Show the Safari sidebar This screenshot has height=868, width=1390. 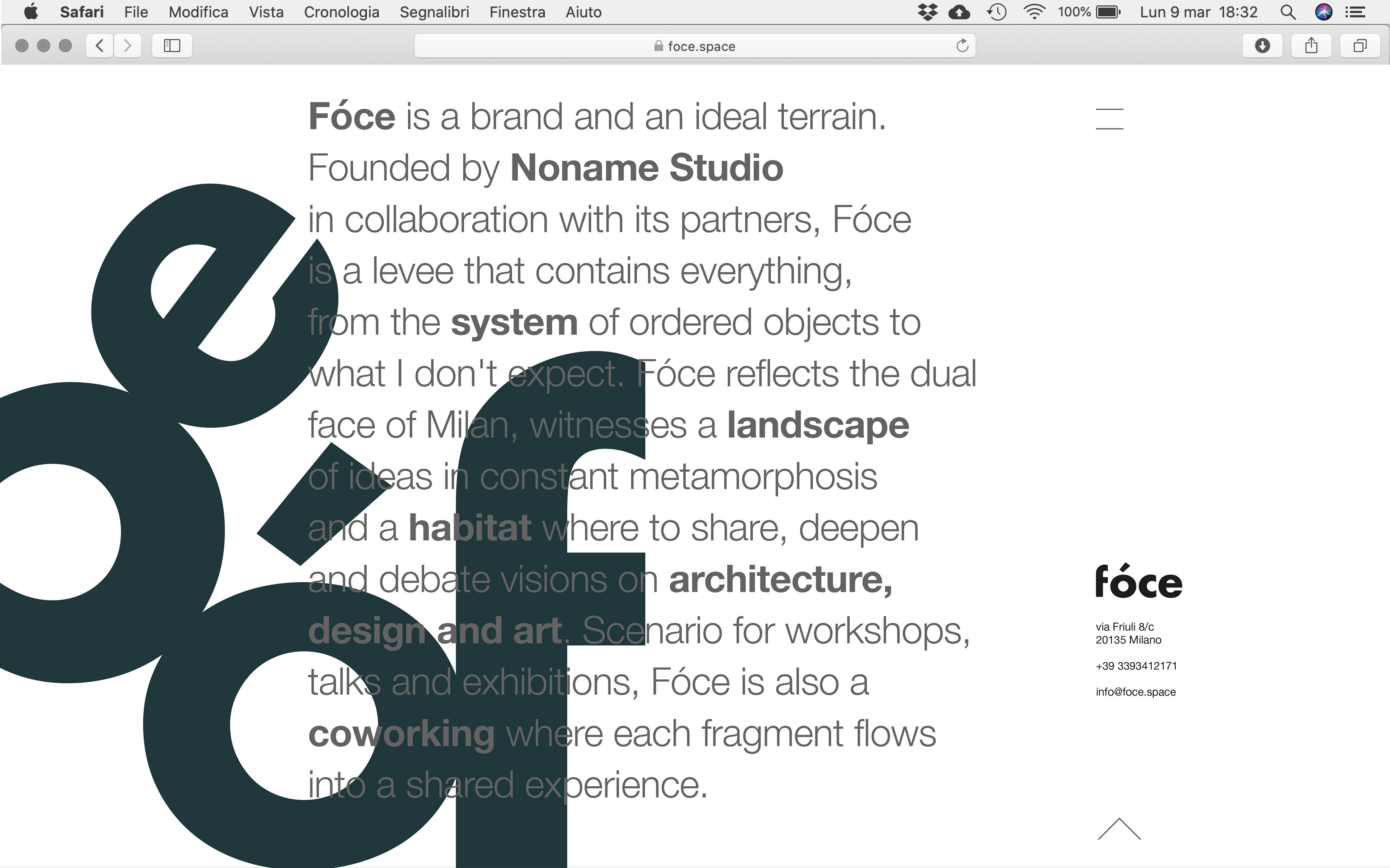point(172,45)
